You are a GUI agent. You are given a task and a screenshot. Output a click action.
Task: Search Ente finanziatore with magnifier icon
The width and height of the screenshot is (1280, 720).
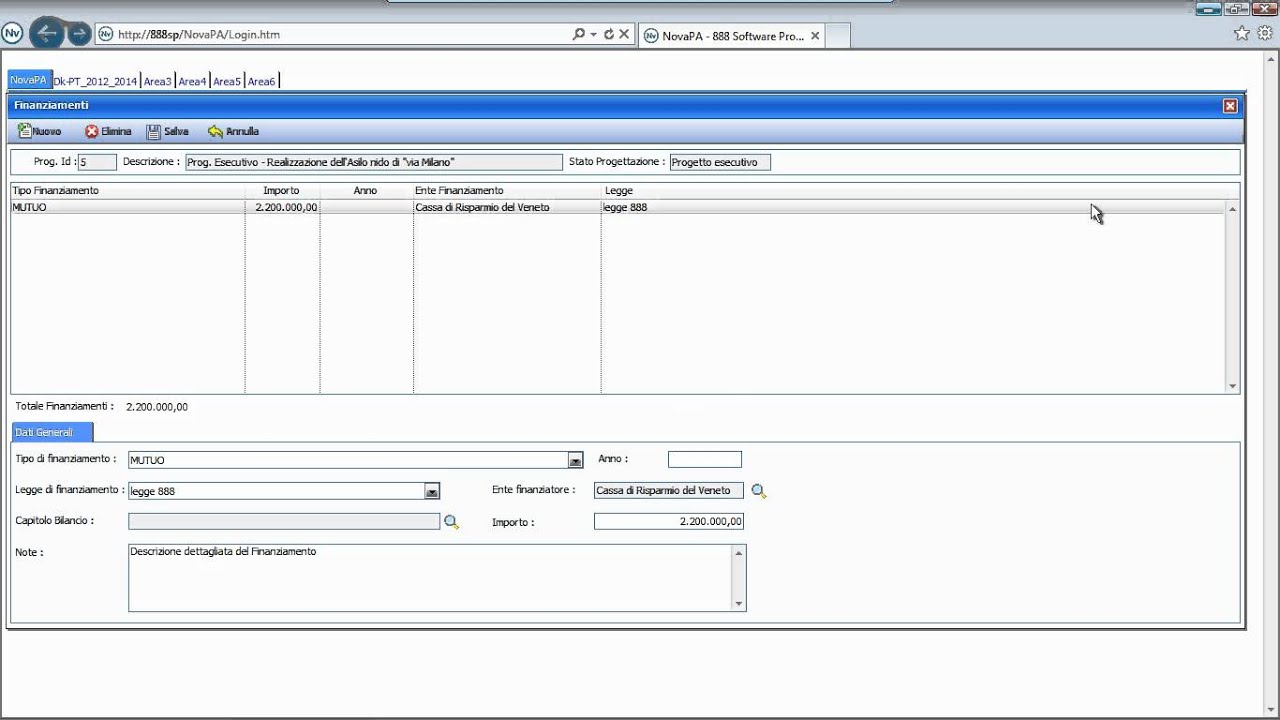click(x=759, y=491)
